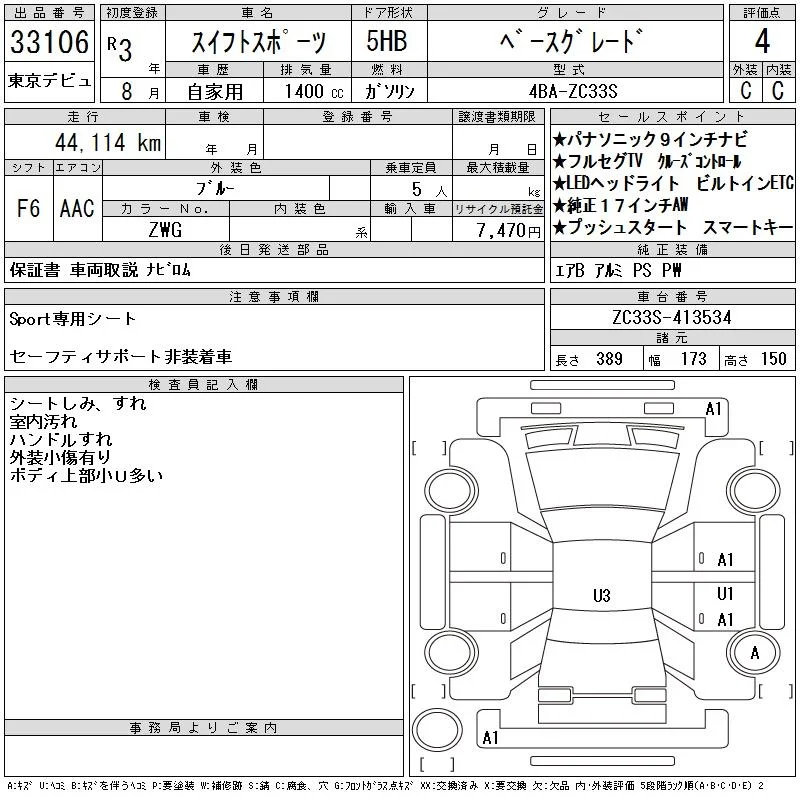Click the front-left wheel circle
The width and height of the screenshot is (800, 800).
451,491
